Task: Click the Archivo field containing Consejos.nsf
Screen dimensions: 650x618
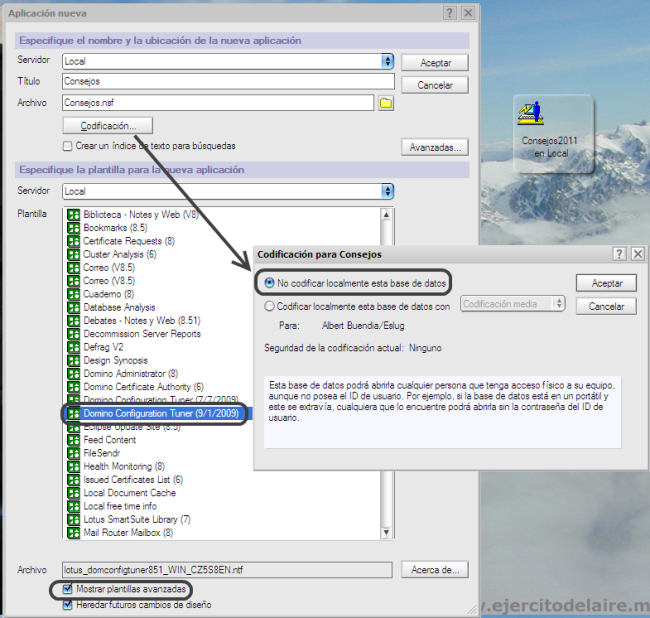Action: click(x=218, y=103)
